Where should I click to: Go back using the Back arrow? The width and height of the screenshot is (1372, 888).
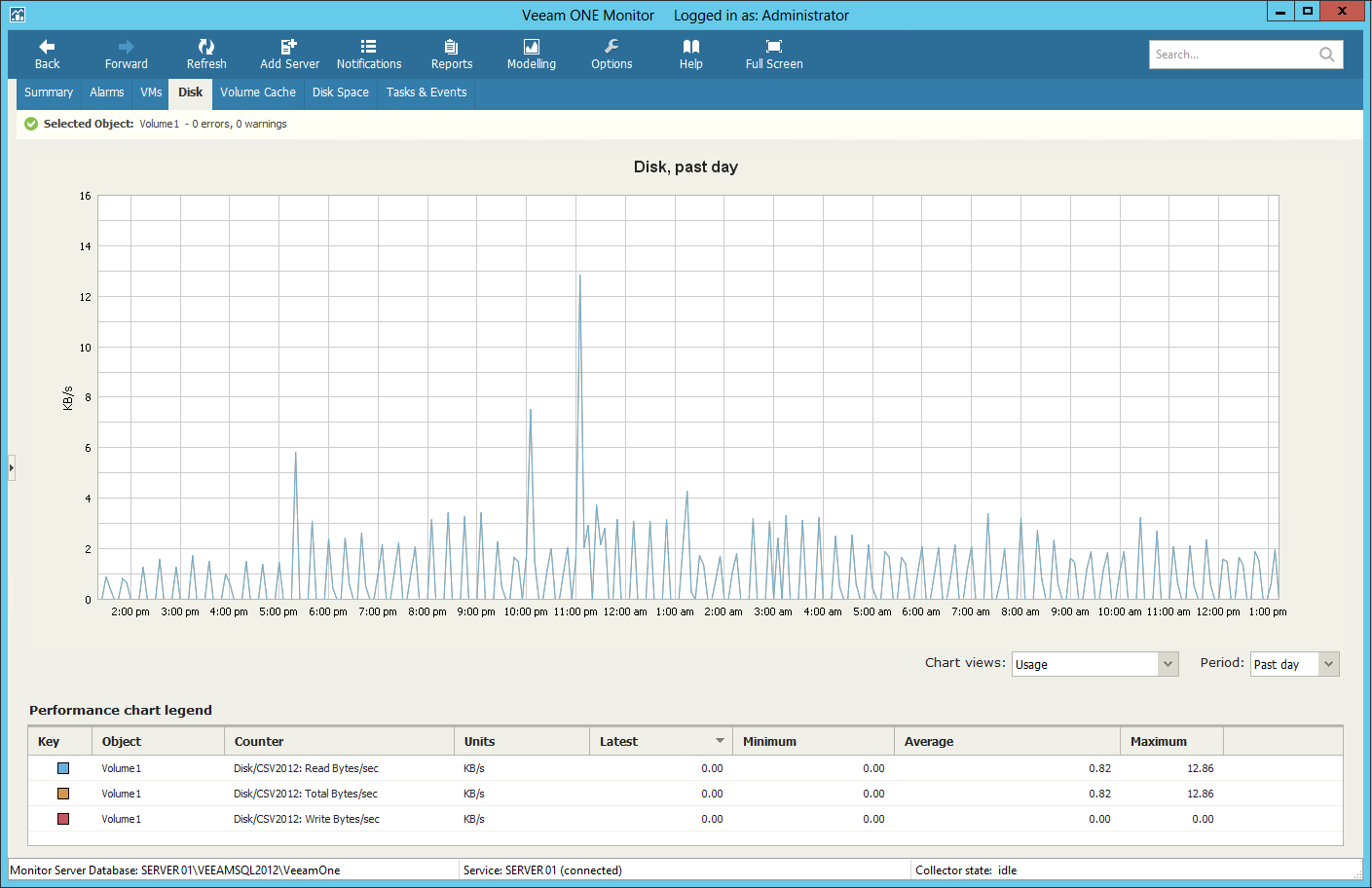tap(47, 55)
